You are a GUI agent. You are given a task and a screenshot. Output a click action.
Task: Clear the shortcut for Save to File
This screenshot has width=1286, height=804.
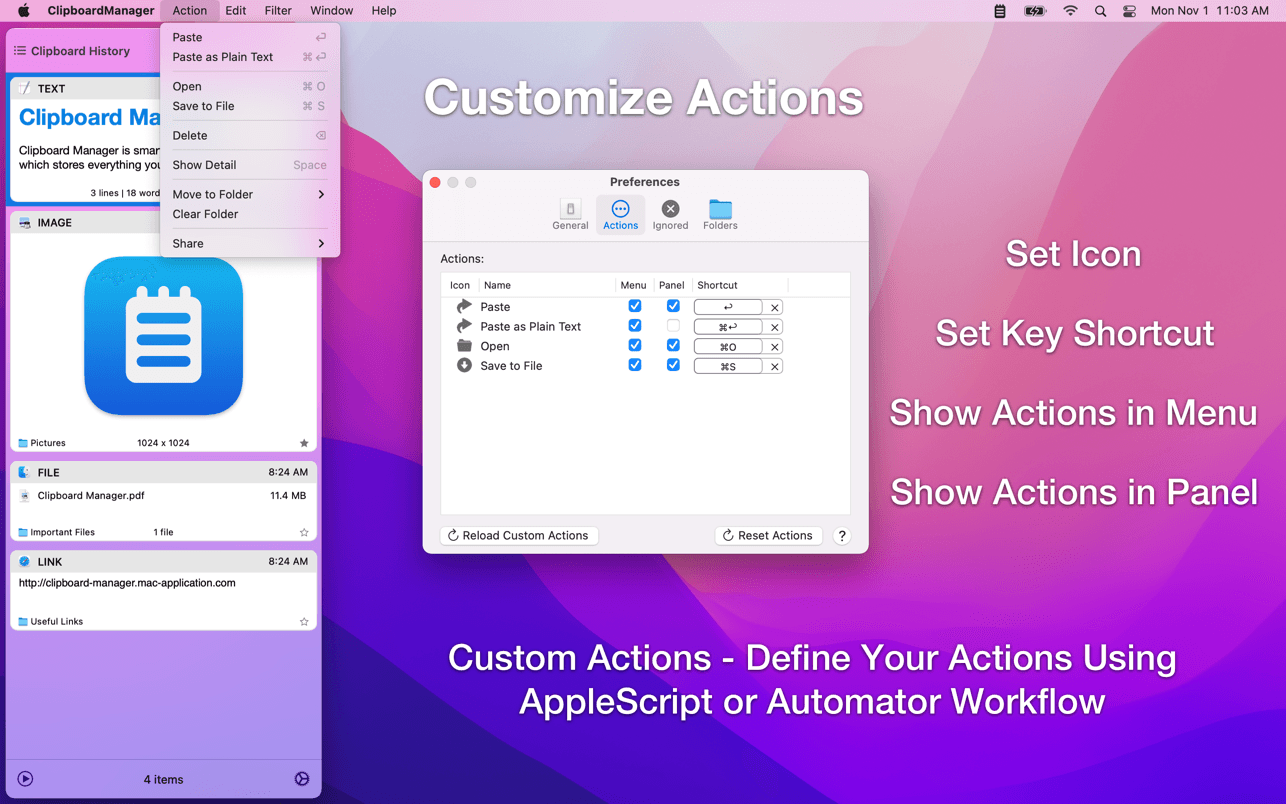point(774,367)
